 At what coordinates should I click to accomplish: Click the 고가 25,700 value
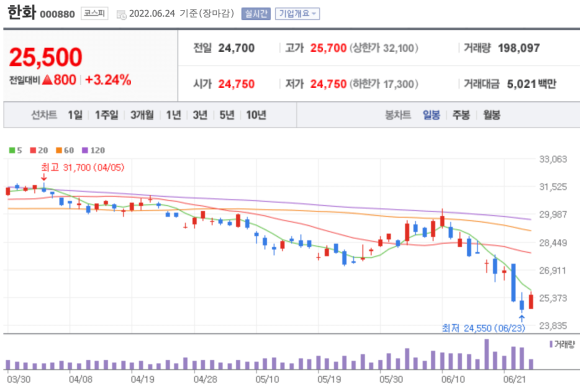[328, 48]
